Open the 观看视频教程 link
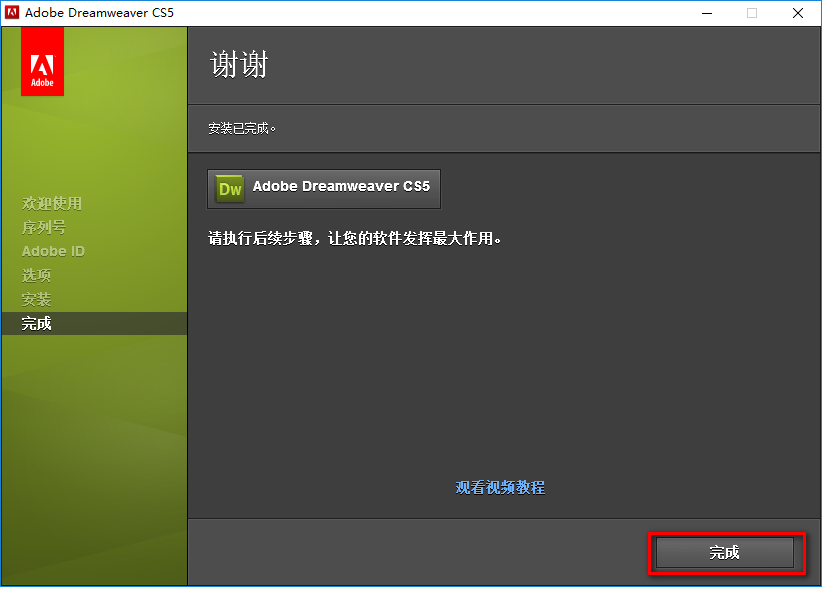This screenshot has width=822, height=604. point(500,487)
